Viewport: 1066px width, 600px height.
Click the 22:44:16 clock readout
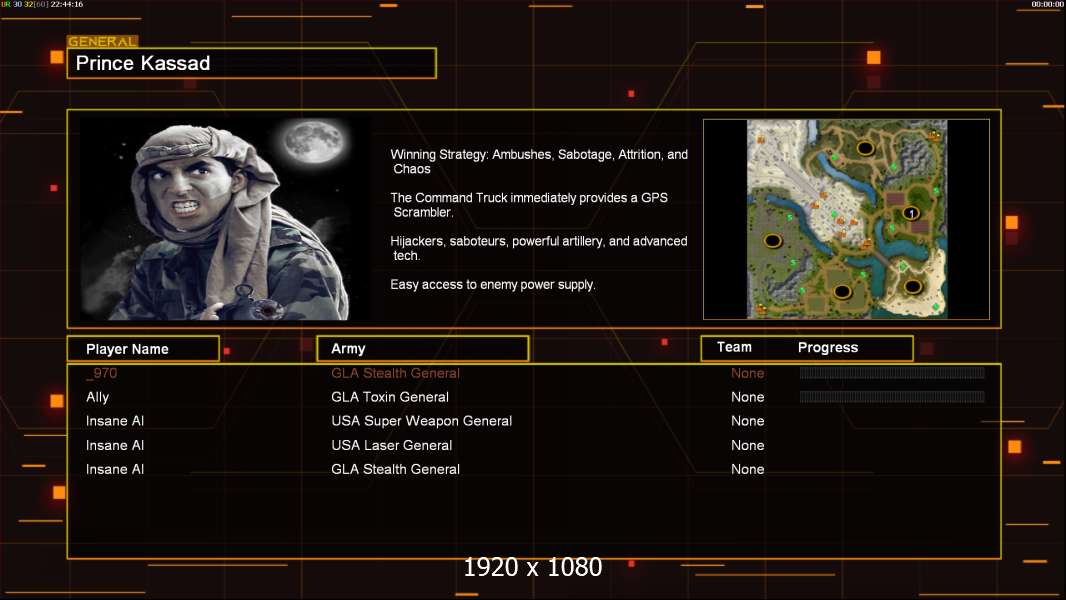coord(67,4)
